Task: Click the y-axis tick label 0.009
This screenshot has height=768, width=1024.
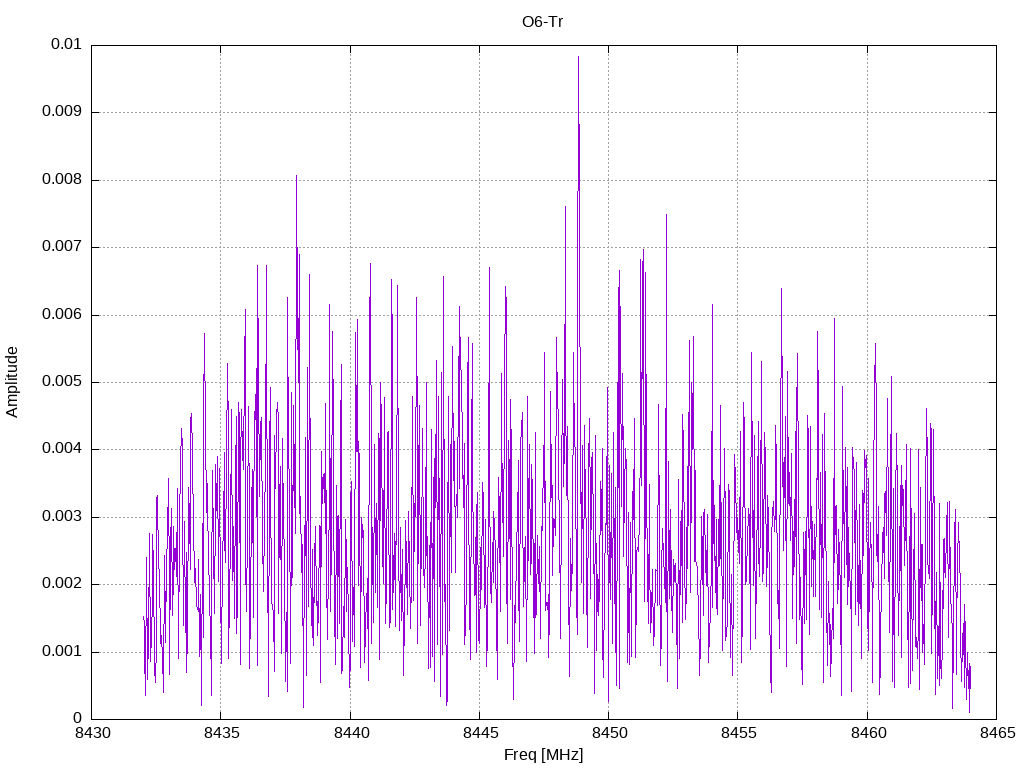Action: tap(62, 112)
